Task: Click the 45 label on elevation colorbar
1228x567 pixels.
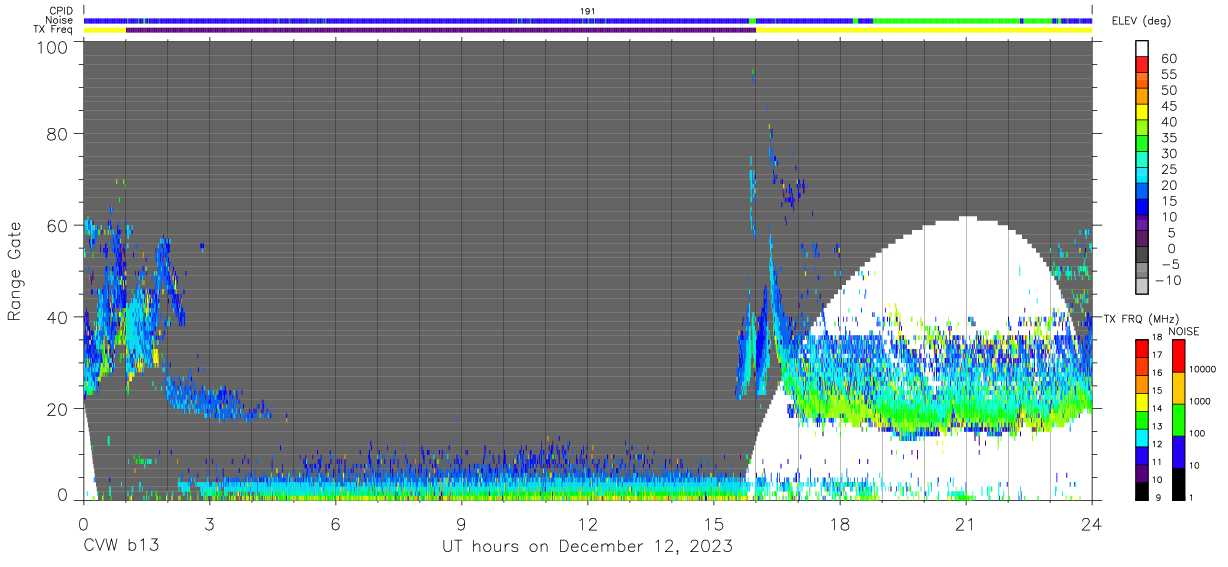Action: point(1169,107)
